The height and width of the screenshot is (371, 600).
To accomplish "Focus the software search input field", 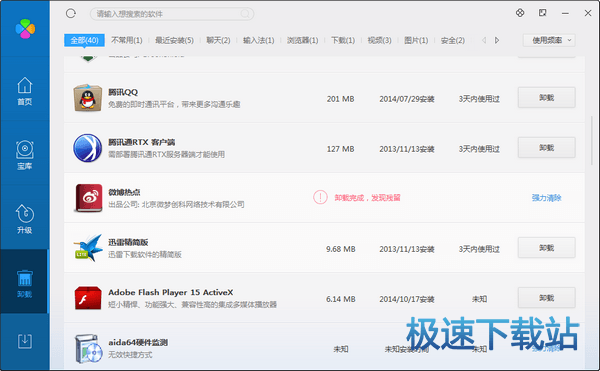I will click(x=172, y=14).
